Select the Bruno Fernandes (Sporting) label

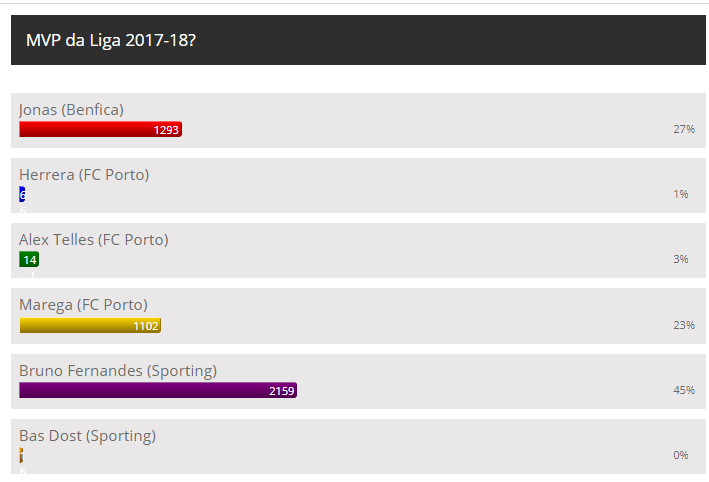(x=117, y=370)
